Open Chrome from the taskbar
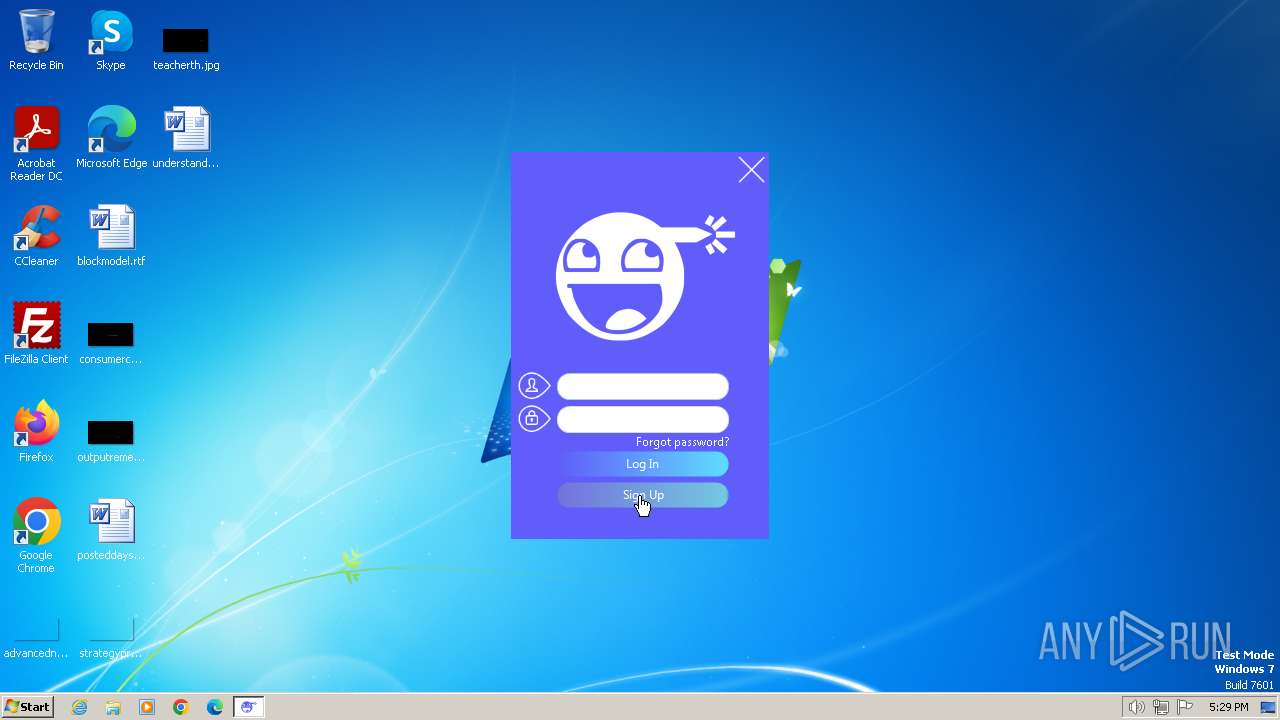1280x720 pixels. coord(181,707)
